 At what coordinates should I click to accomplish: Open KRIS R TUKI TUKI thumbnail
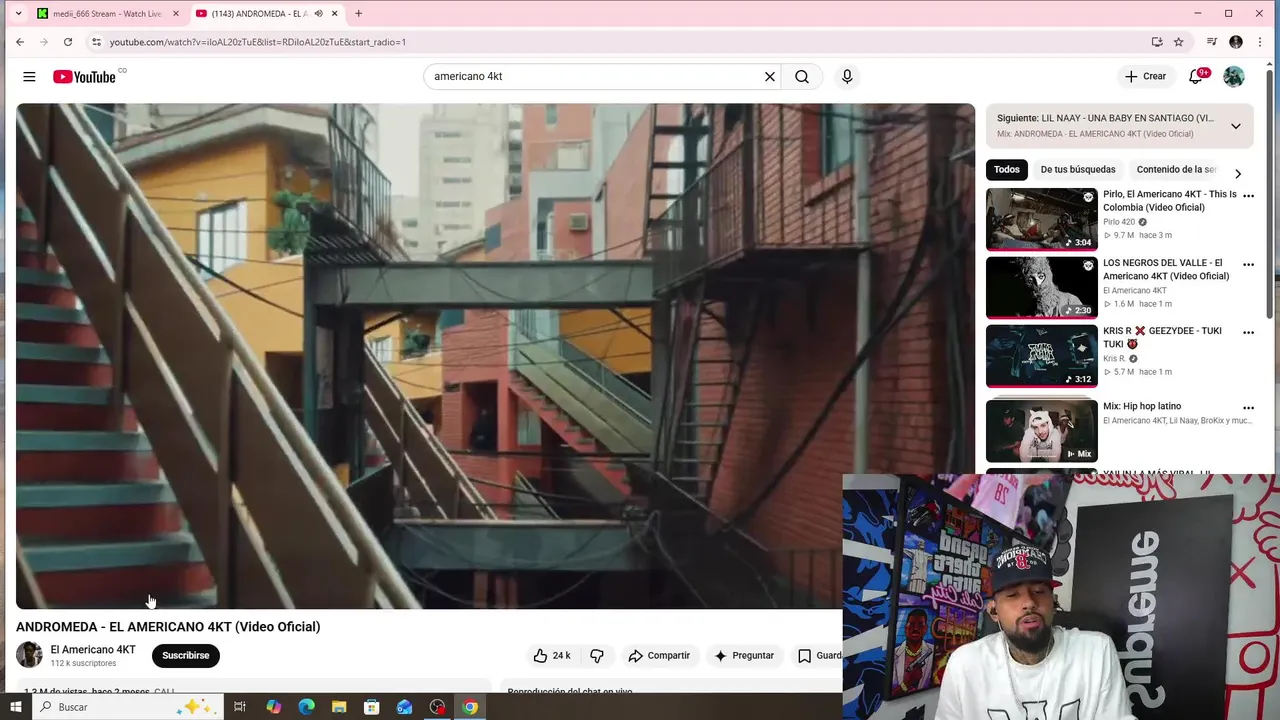coord(1042,356)
